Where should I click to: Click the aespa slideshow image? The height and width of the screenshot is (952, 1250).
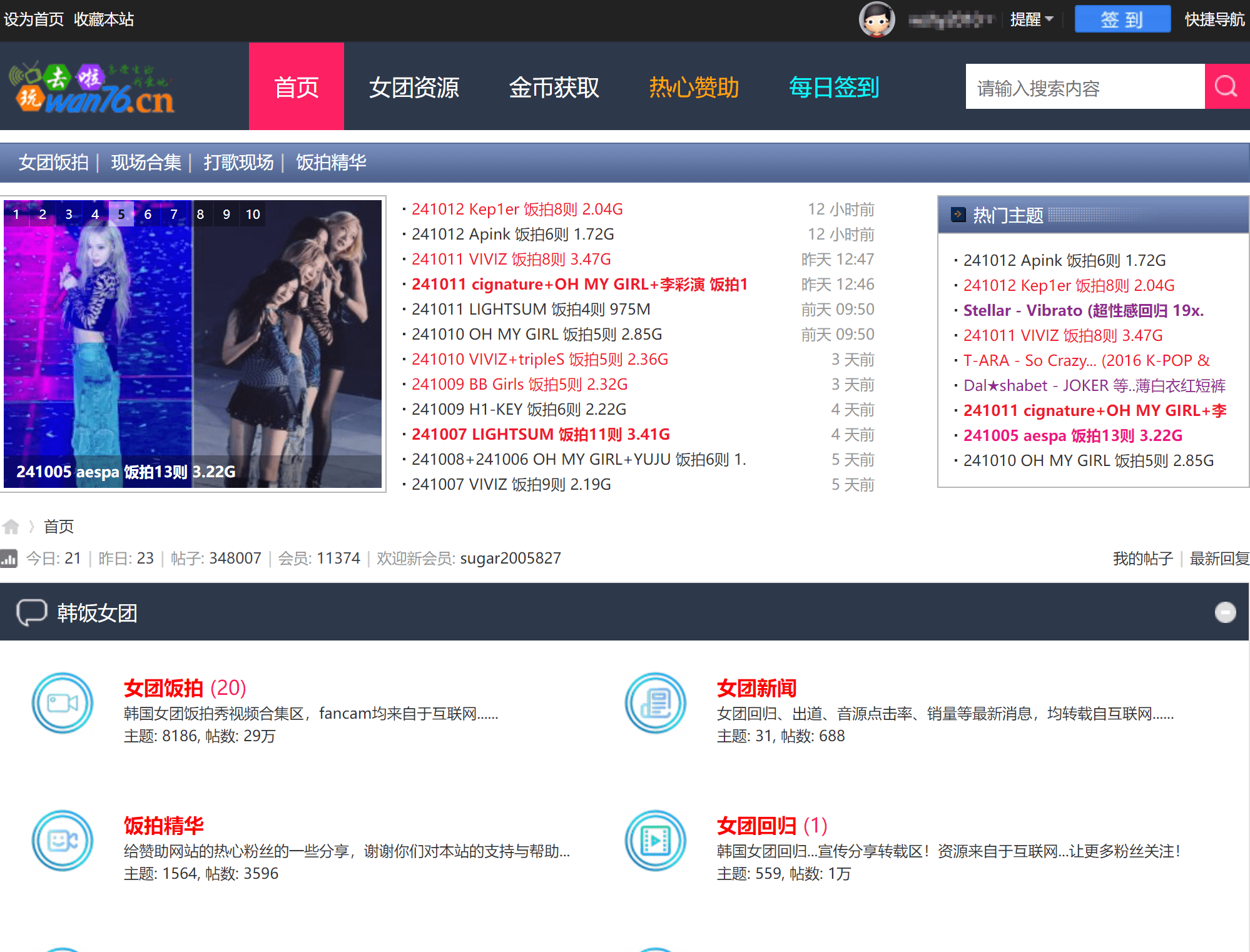click(193, 343)
